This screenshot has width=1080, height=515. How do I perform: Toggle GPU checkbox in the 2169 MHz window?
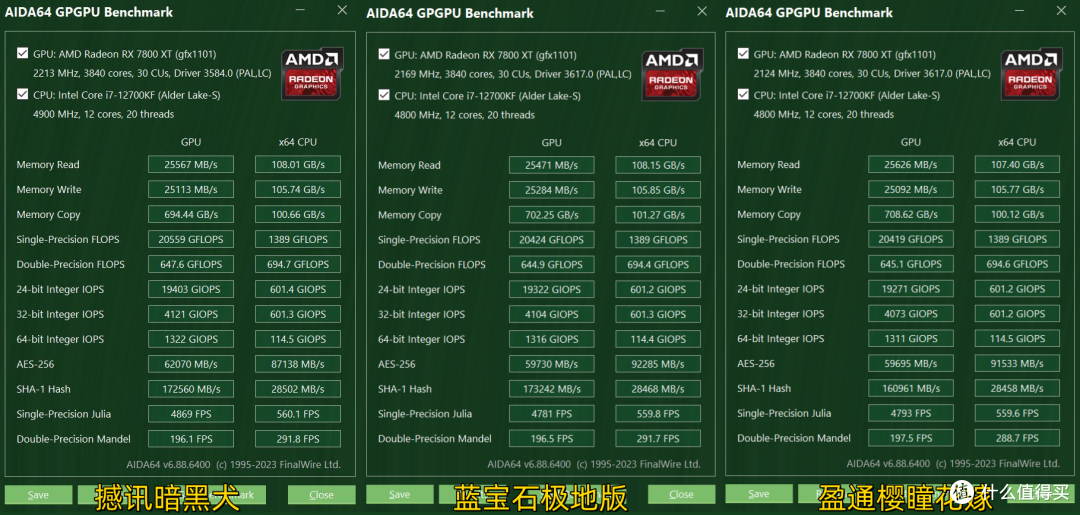(x=384, y=54)
